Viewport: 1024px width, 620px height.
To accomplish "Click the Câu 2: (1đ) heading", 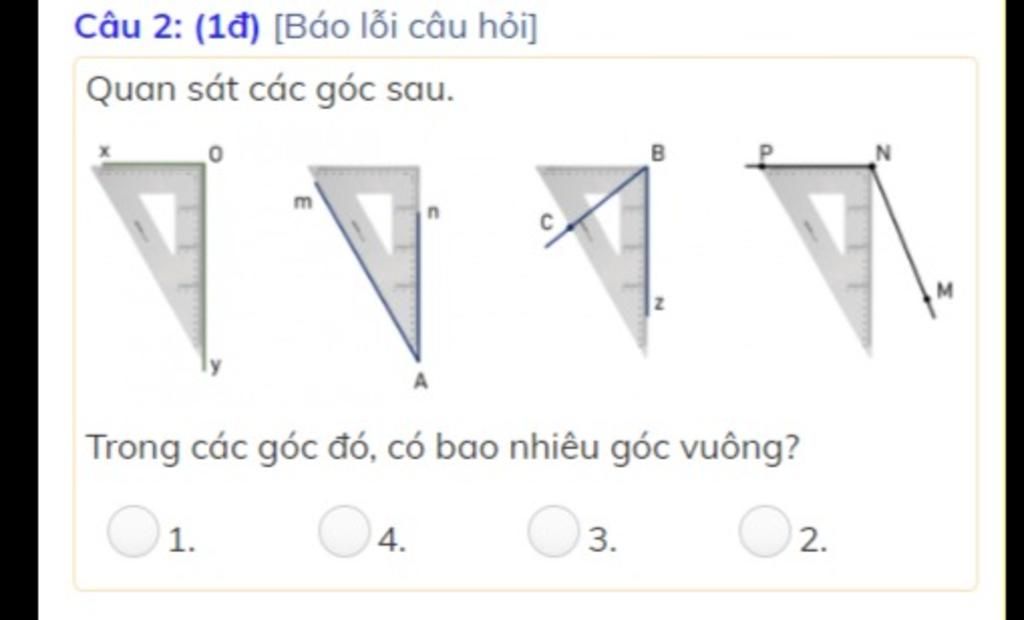I will click(x=167, y=27).
